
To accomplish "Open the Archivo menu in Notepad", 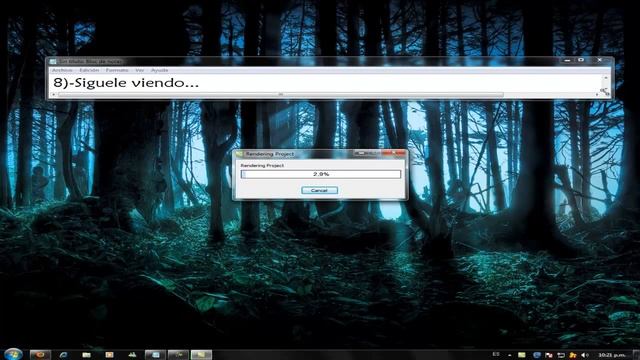I will pos(62,70).
